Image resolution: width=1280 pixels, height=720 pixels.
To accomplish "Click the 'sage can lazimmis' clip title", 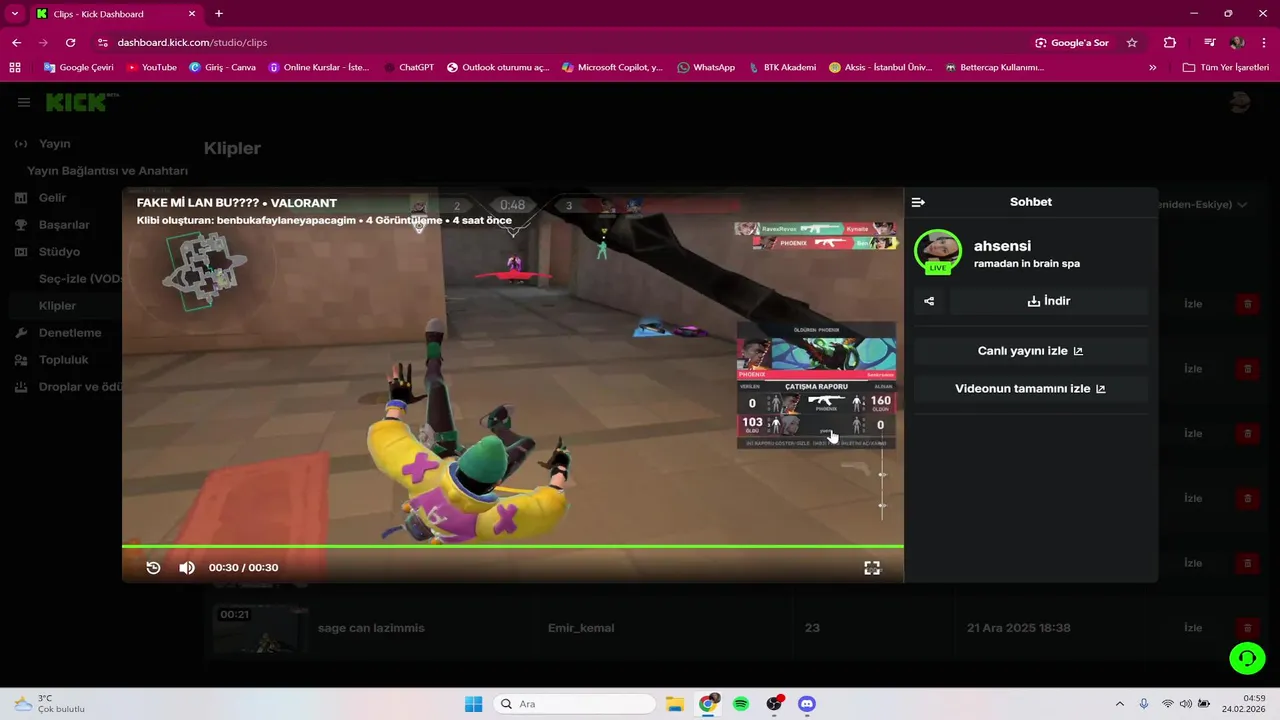I will 371,628.
